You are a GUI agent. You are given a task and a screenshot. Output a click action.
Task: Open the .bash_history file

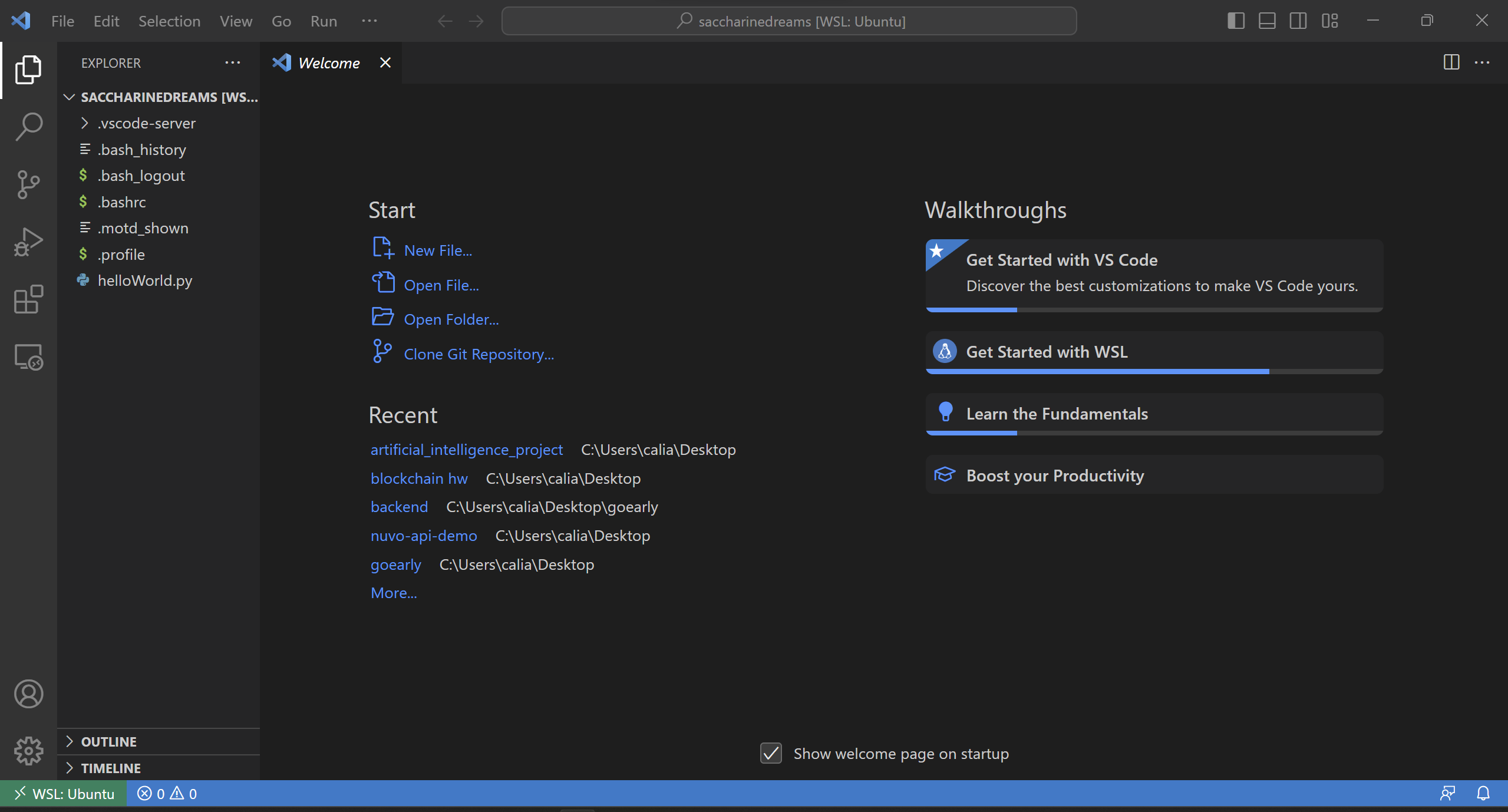coord(159,150)
